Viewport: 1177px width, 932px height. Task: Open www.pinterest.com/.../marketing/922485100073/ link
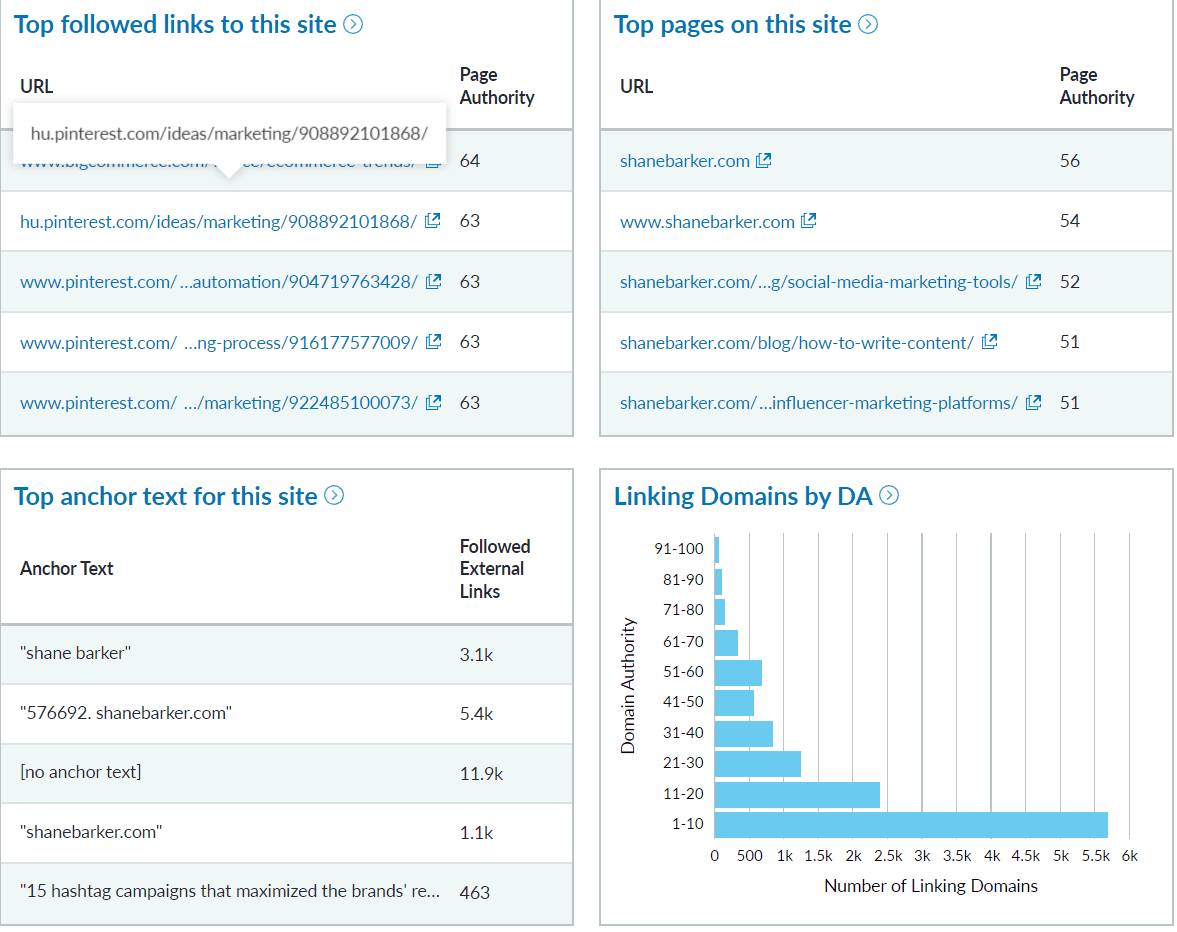click(218, 402)
